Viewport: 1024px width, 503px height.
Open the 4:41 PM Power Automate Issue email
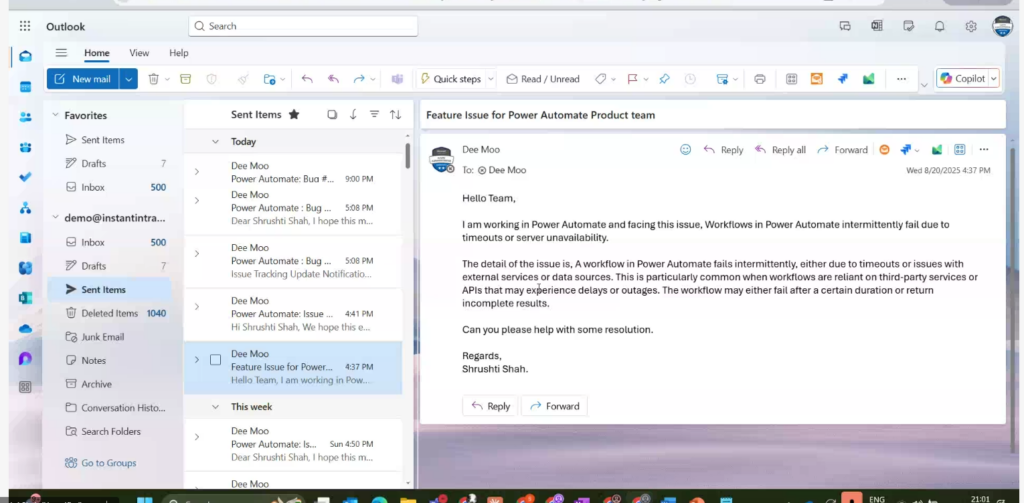point(293,314)
